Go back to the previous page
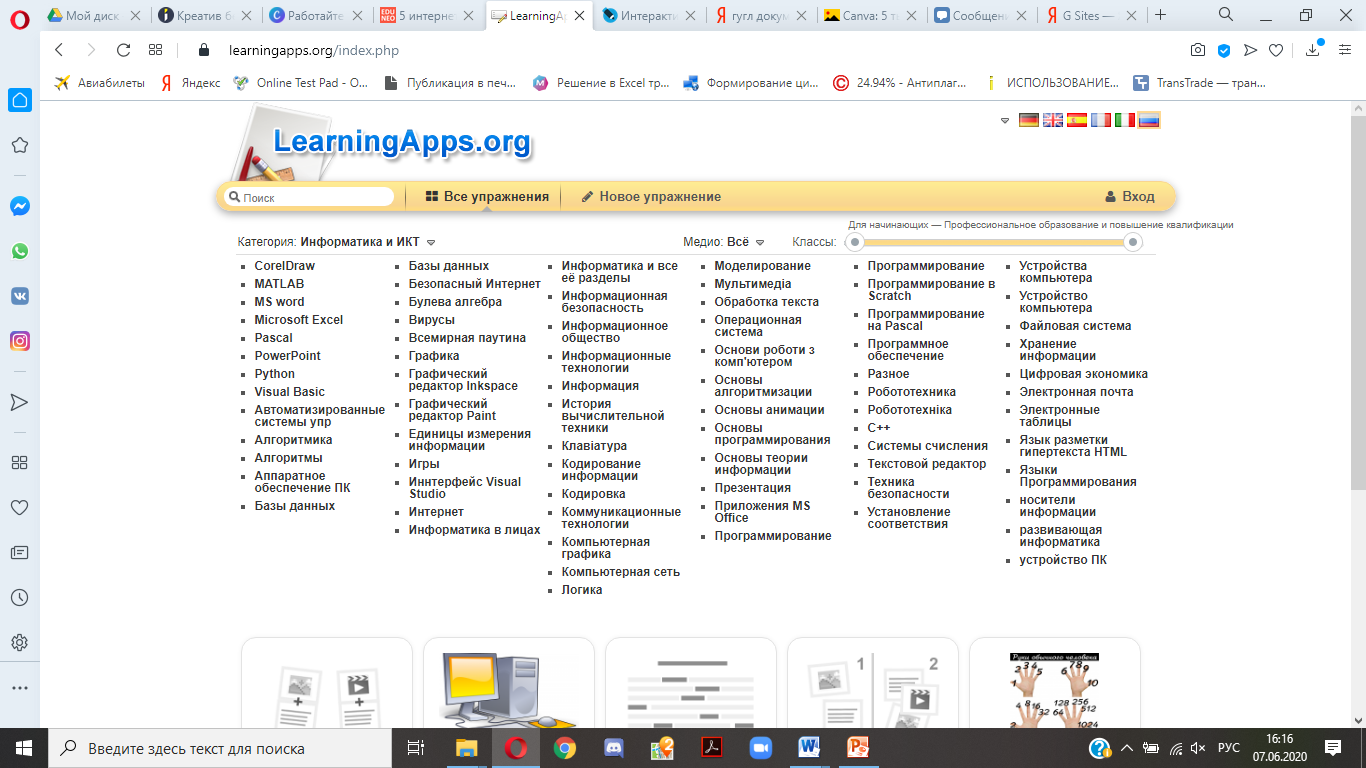 tap(59, 50)
